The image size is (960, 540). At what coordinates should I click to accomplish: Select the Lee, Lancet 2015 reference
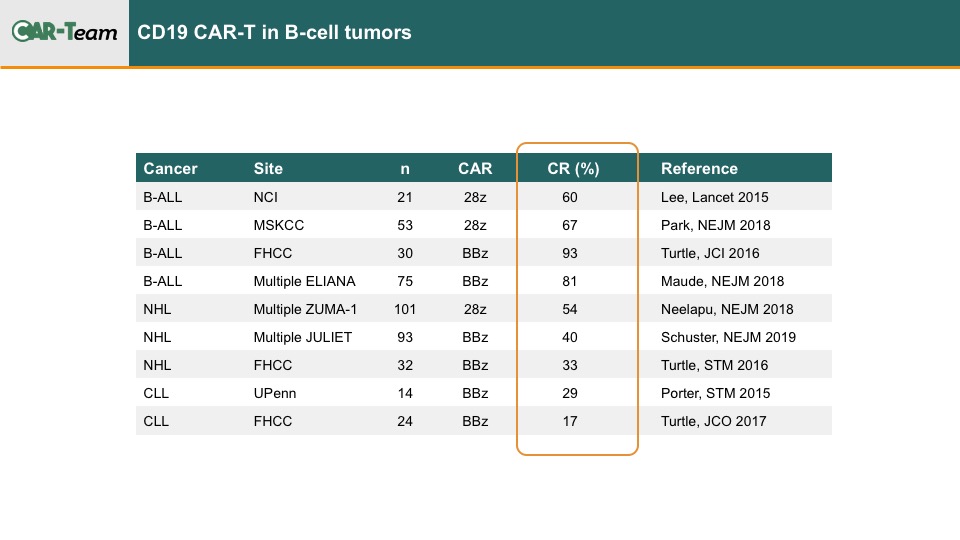tap(714, 197)
